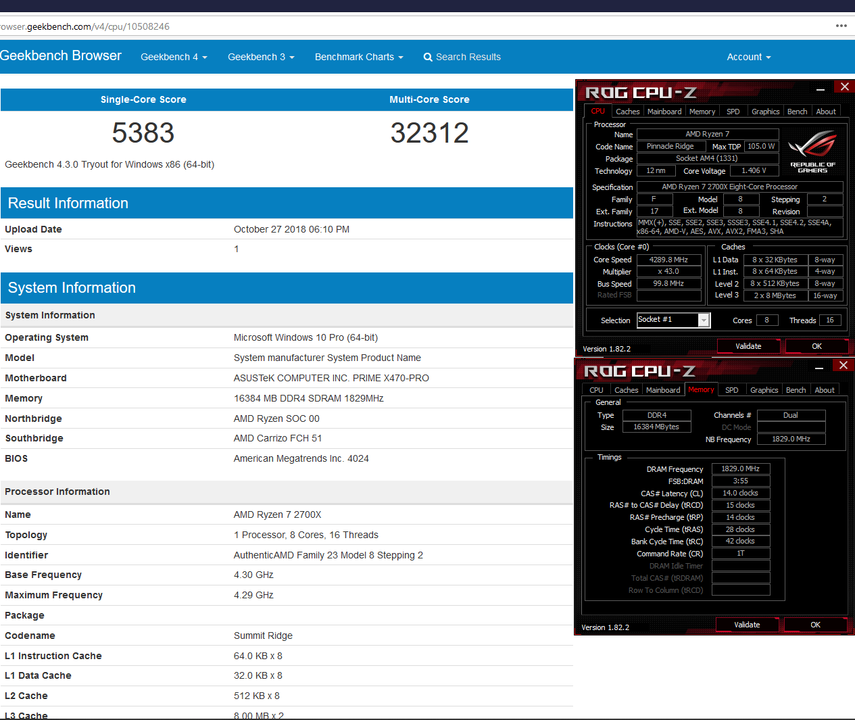The image size is (855, 720).
Task: Open Mainboard tab in upper CPU-Z window
Action: tap(664, 111)
